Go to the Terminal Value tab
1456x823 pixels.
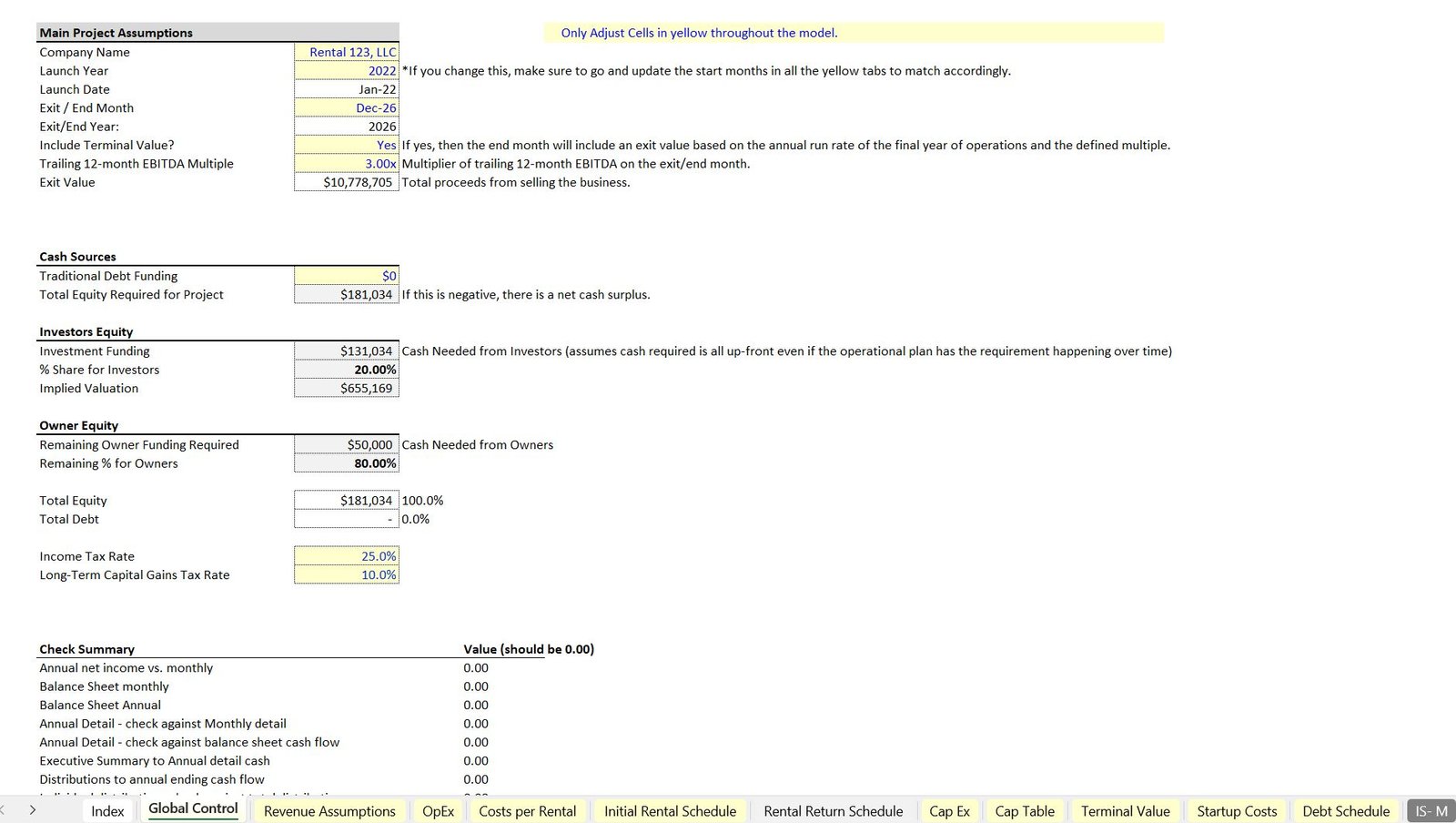[1125, 811]
